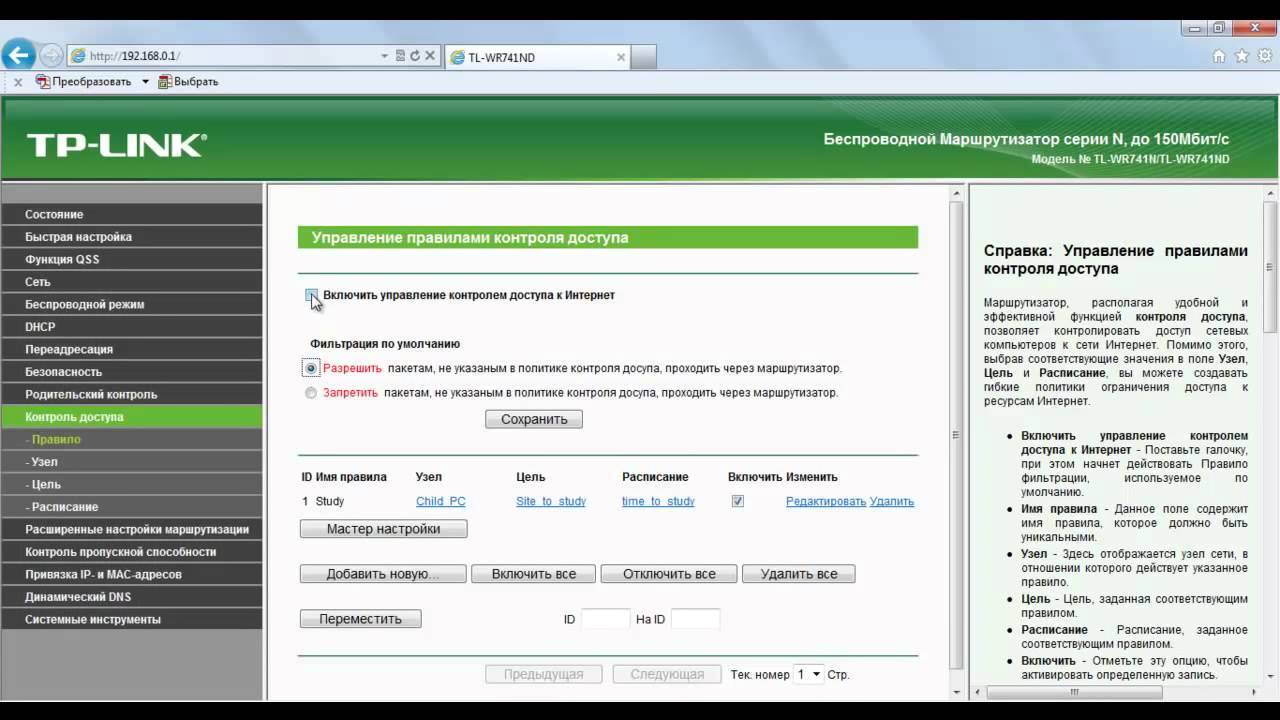Open browser tools gear icon
The height and width of the screenshot is (720, 1280).
pos(1263,56)
